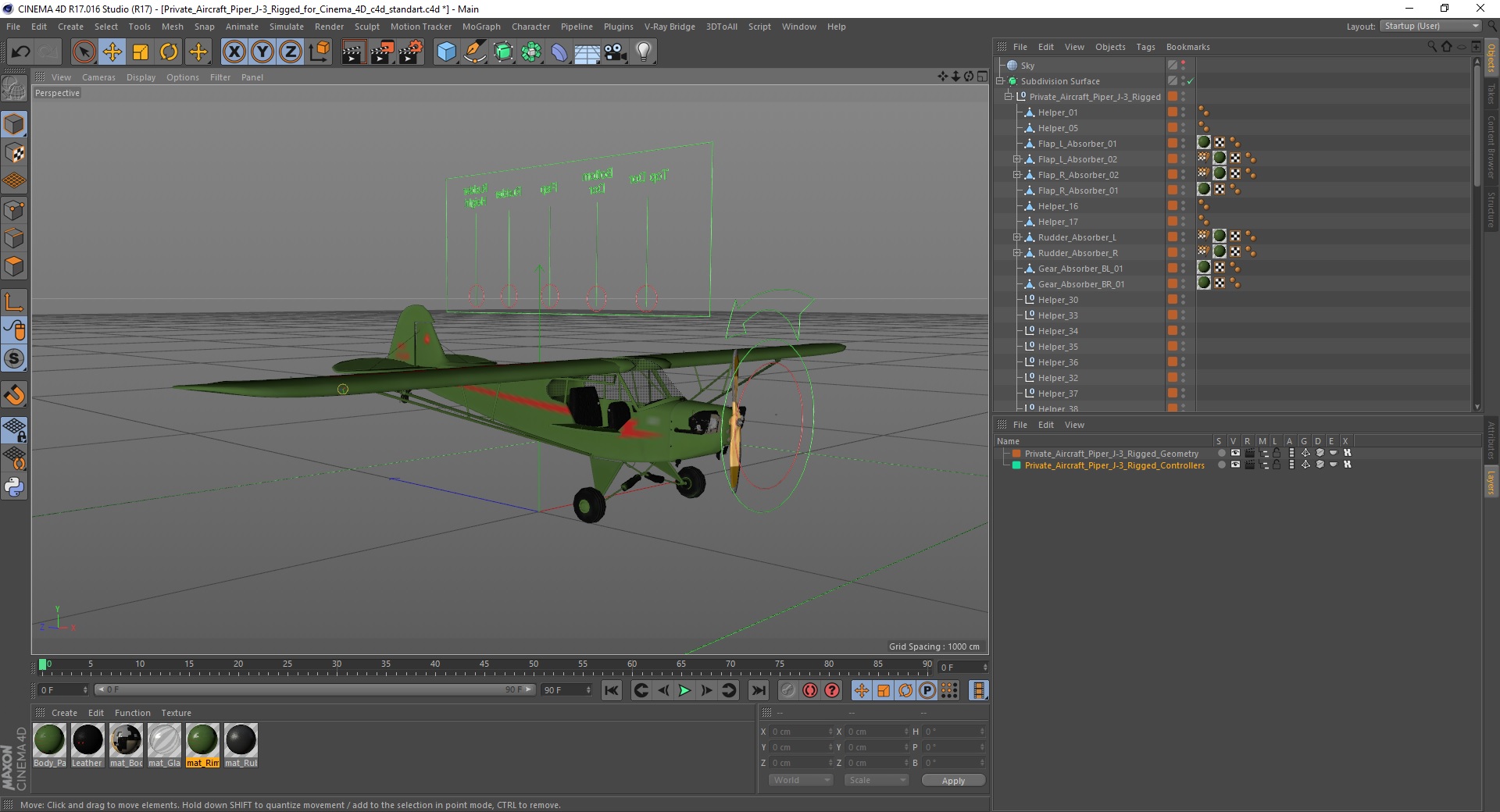
Task: Toggle Z axis lock icon
Action: tap(291, 52)
